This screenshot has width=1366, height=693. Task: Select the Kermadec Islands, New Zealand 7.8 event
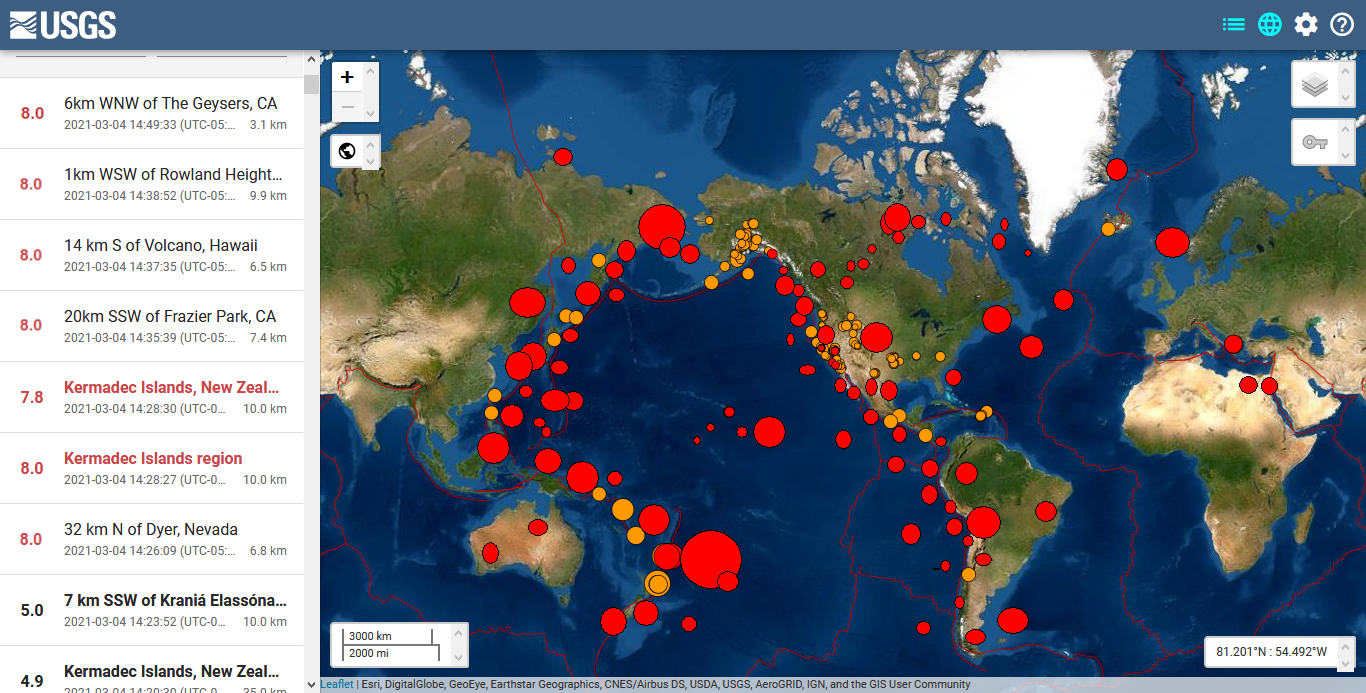pos(151,397)
